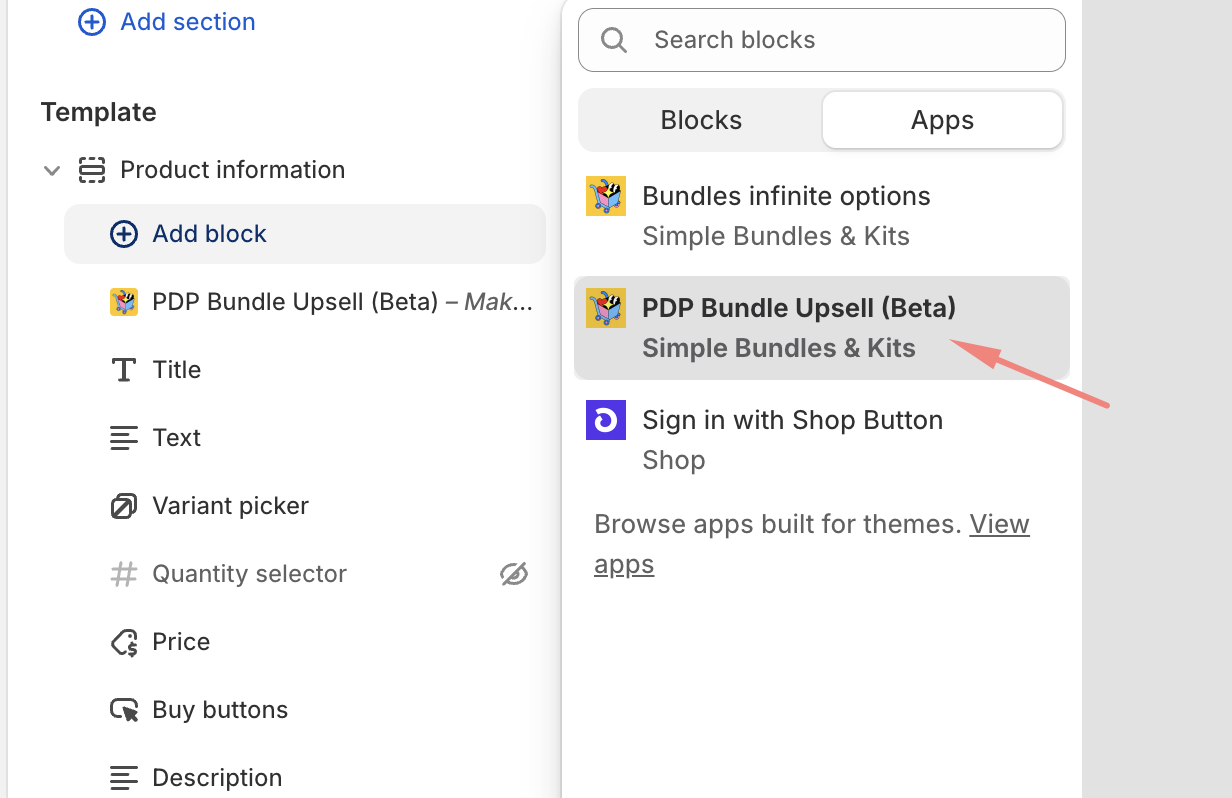This screenshot has height=798, width=1232.
Task: Click the Add block button
Action: point(305,234)
